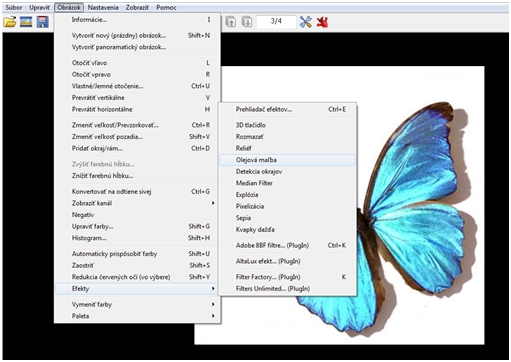Open Adobe 8BF filtre plugin
Screen dimensions: 511x362
(287, 245)
